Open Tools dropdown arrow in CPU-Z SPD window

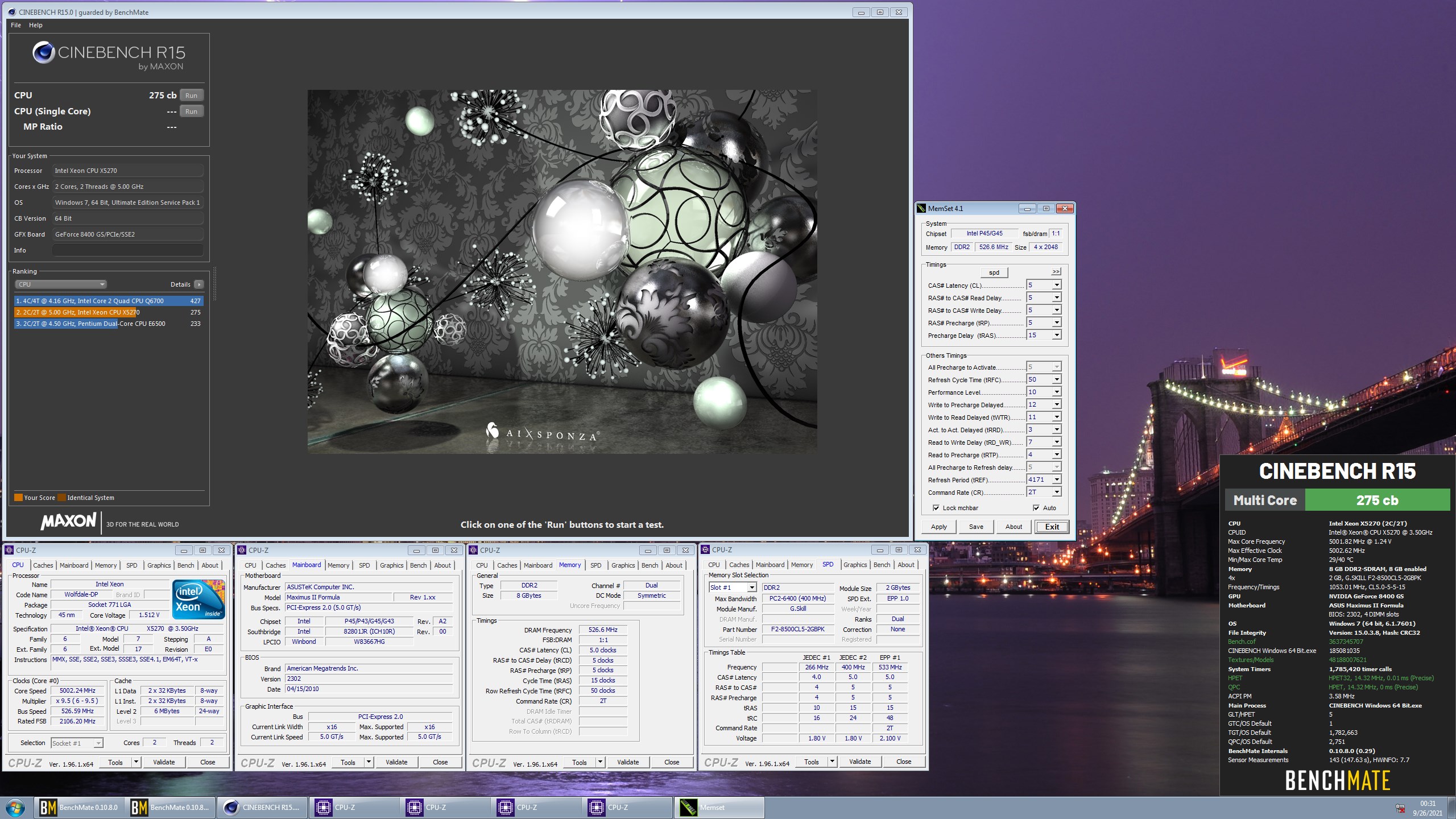[x=832, y=762]
